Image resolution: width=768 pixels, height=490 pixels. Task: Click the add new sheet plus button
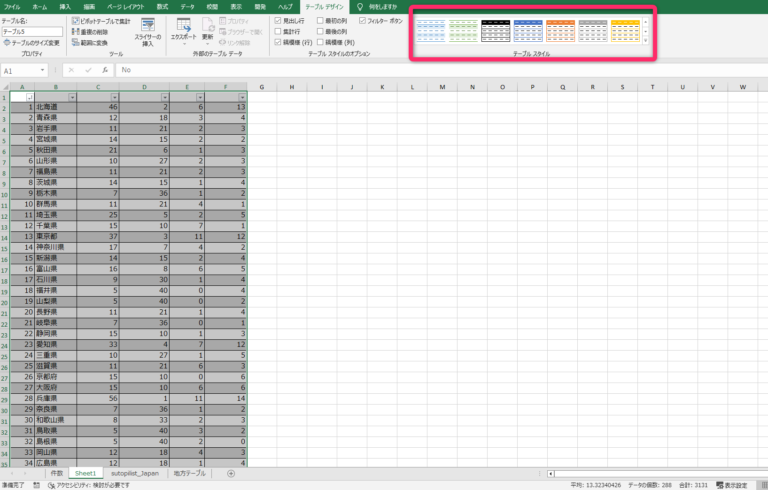pyautogui.click(x=231, y=473)
